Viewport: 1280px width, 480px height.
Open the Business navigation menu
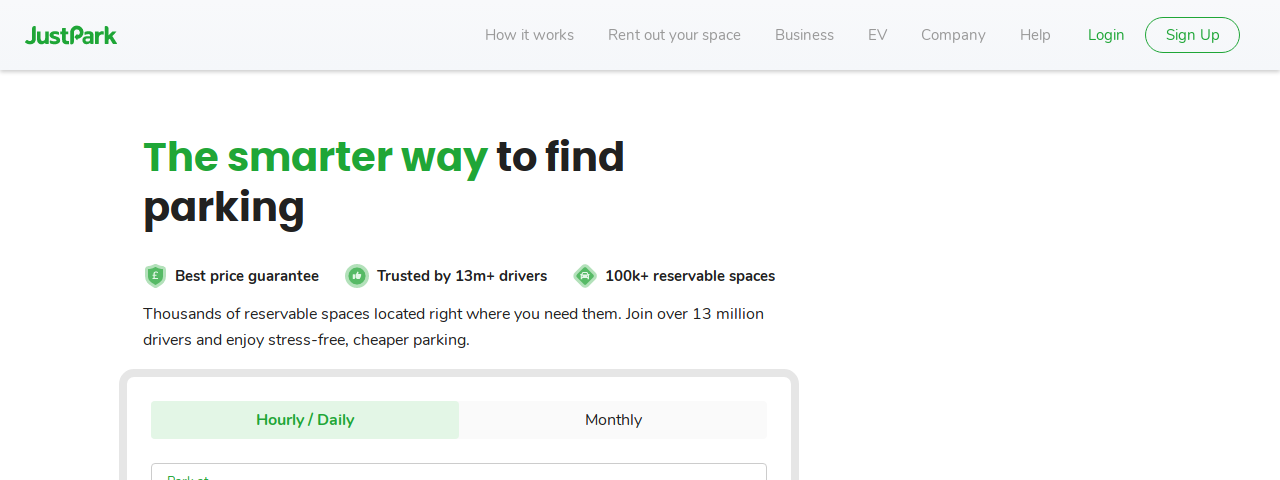pos(804,35)
